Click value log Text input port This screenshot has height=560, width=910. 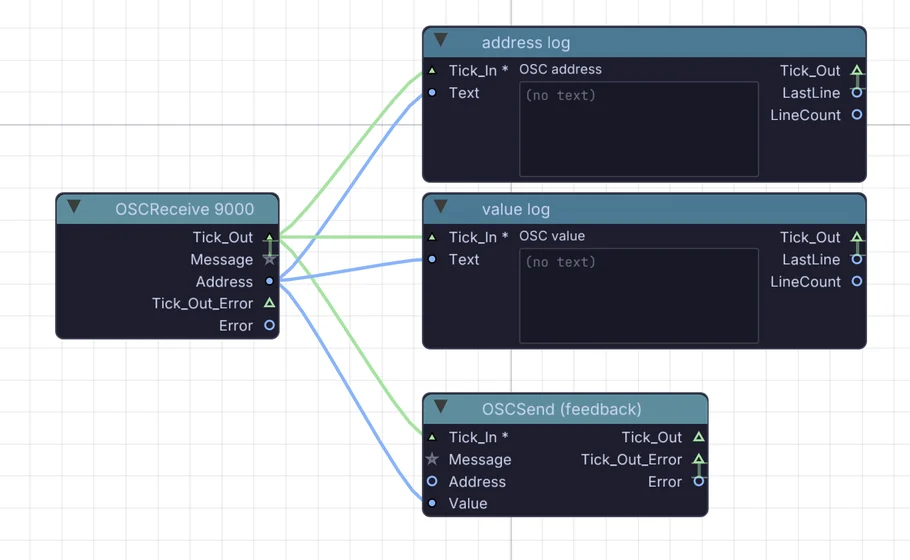click(x=432, y=259)
